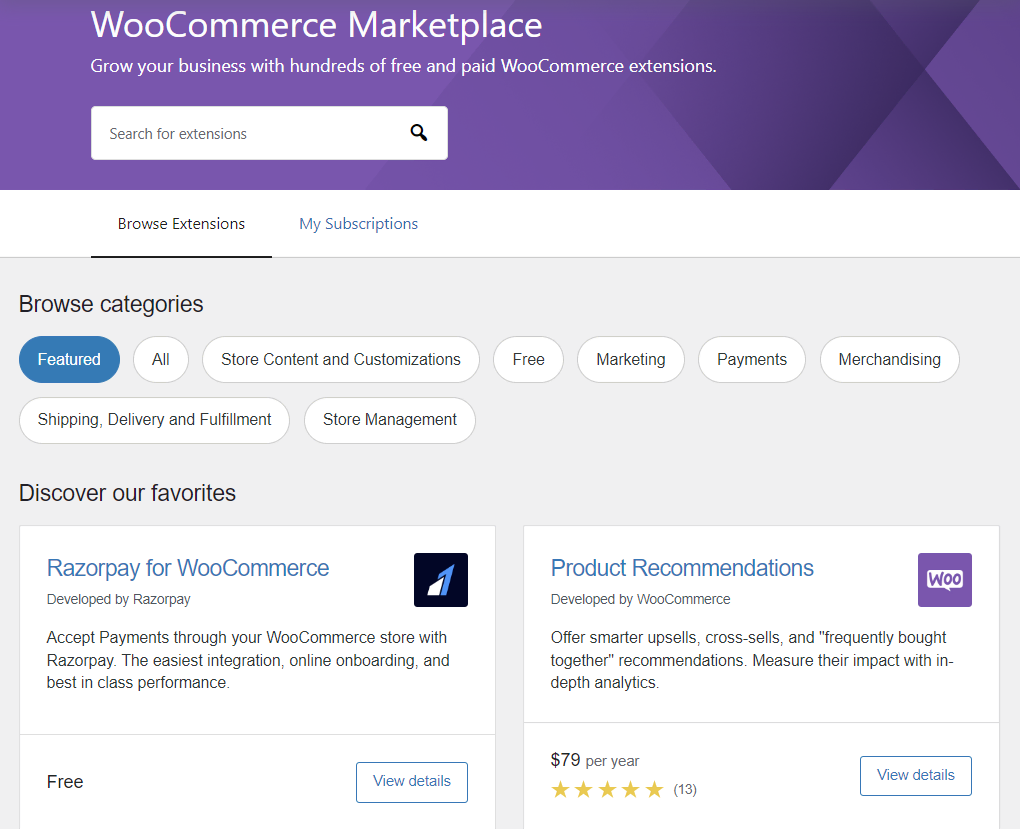
Task: Click the 'Developed by WooCommerce' text
Action: [640, 599]
